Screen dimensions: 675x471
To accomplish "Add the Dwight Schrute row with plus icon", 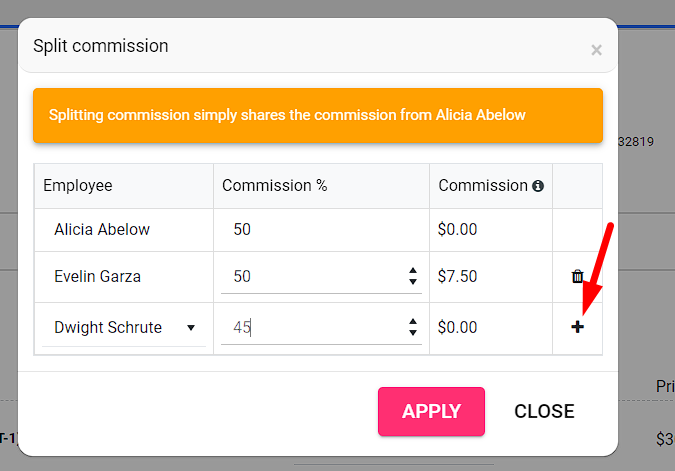I will pos(577,327).
